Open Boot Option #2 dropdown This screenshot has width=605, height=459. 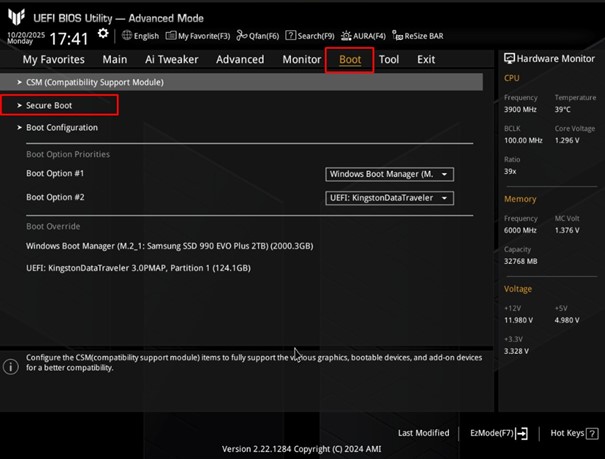(x=390, y=198)
